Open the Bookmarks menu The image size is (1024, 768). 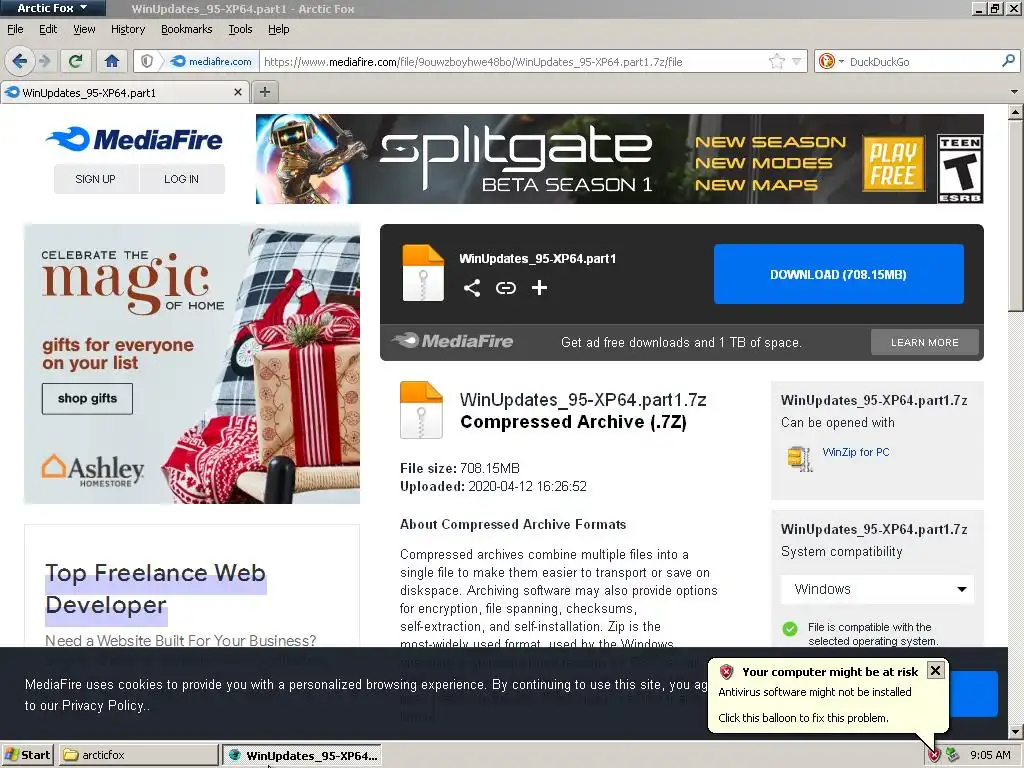pos(187,29)
